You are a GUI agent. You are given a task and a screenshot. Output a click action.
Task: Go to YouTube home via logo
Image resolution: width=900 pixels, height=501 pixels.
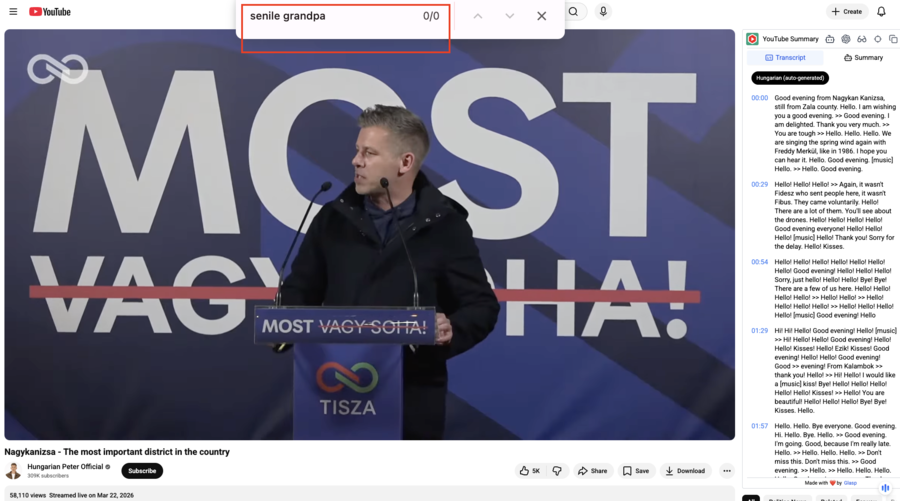[x=50, y=11]
